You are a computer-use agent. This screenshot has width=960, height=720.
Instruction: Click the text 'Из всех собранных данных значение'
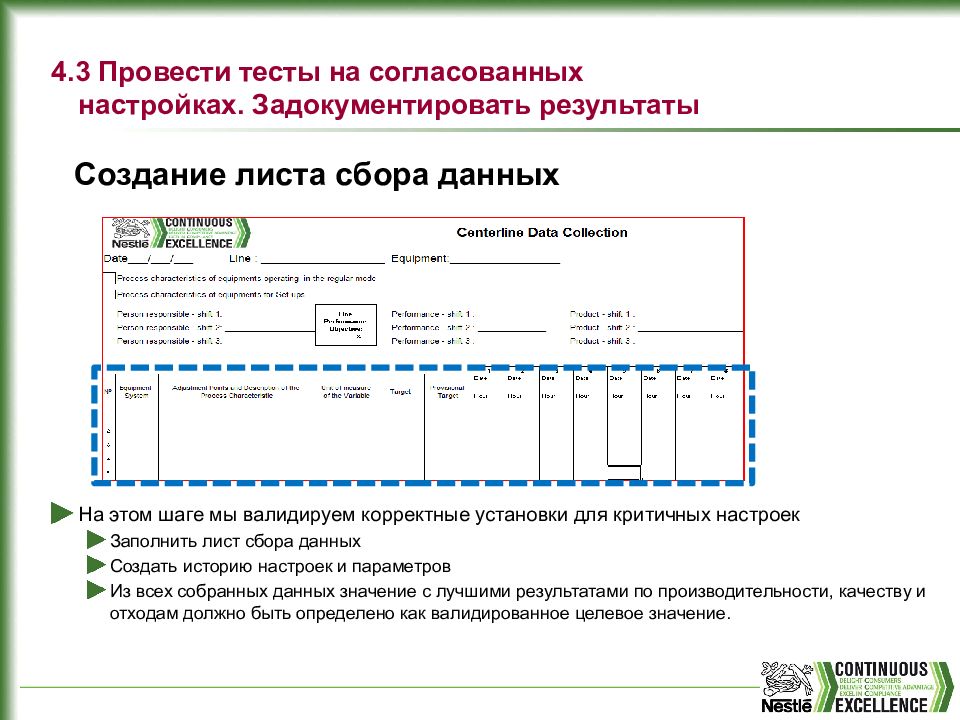coord(263,591)
